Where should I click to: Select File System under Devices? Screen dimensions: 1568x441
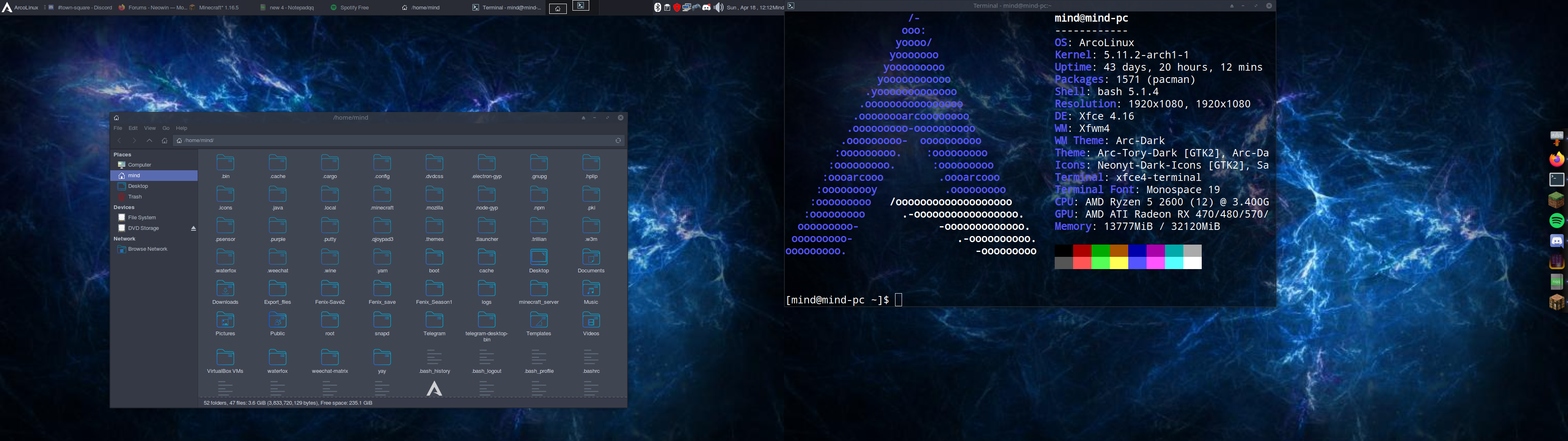point(141,218)
